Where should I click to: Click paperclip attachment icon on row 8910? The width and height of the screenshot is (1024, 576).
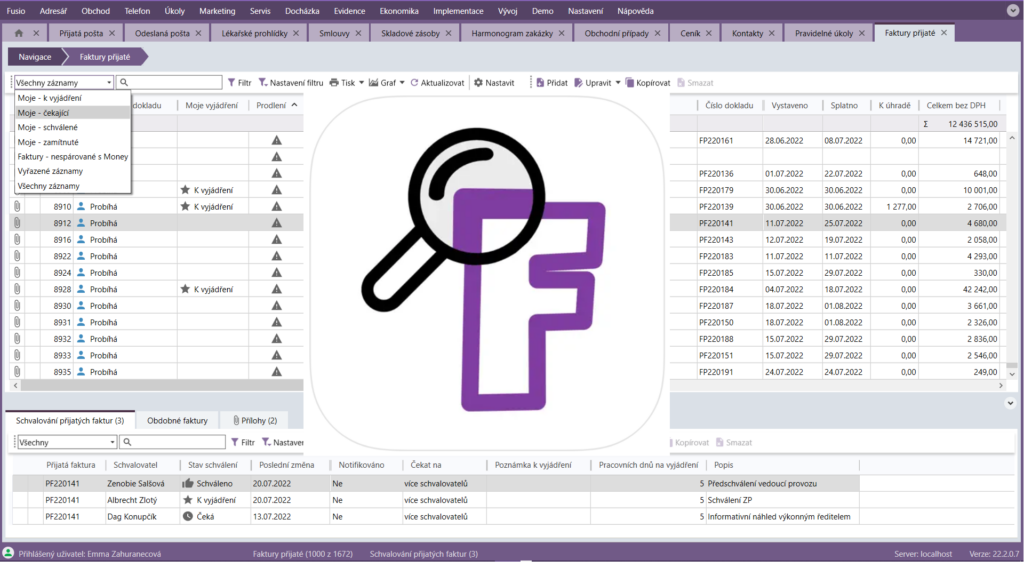[x=17, y=206]
